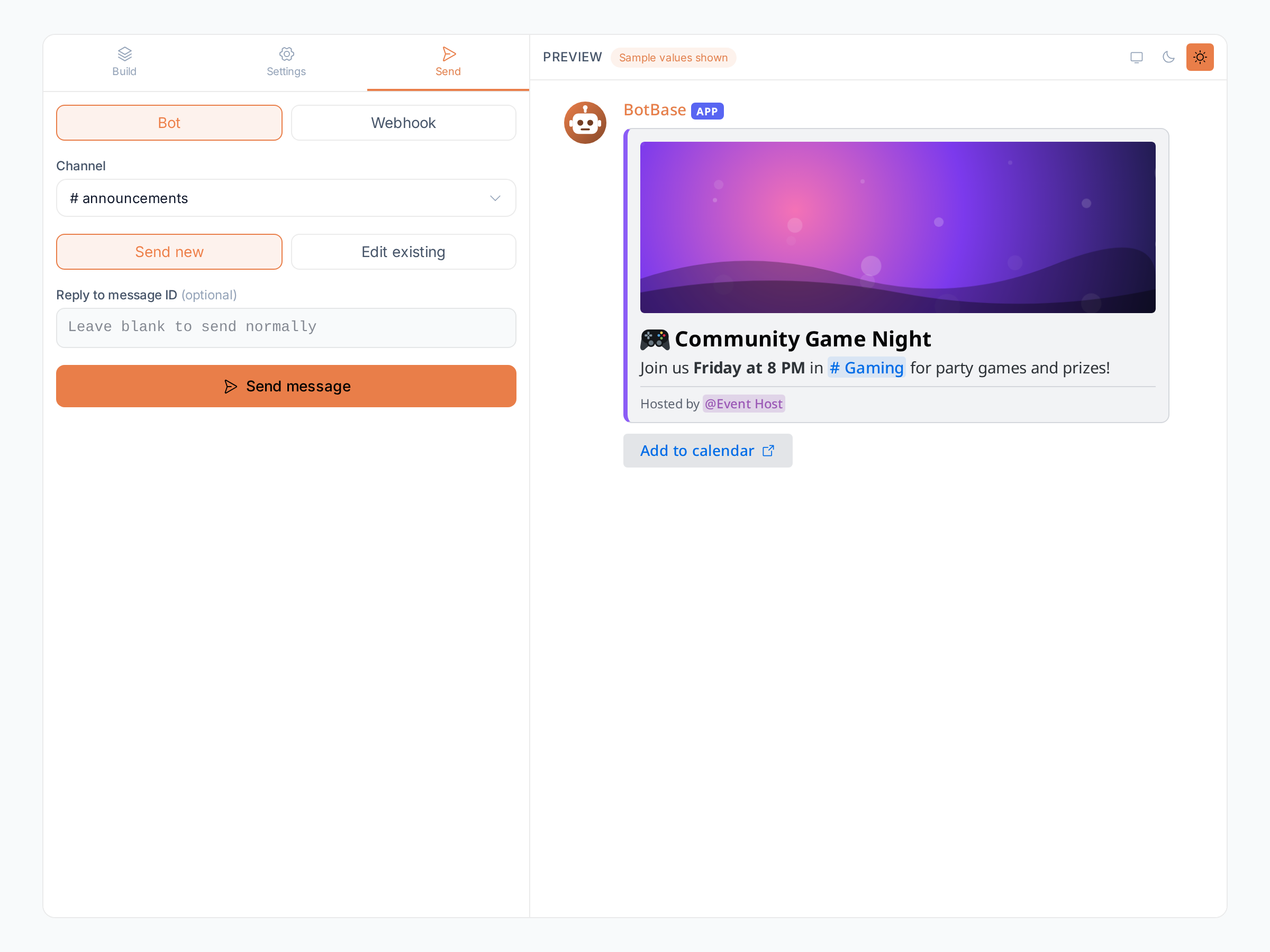The width and height of the screenshot is (1270, 952).
Task: Select the Edit existing option
Action: pyautogui.click(x=404, y=252)
